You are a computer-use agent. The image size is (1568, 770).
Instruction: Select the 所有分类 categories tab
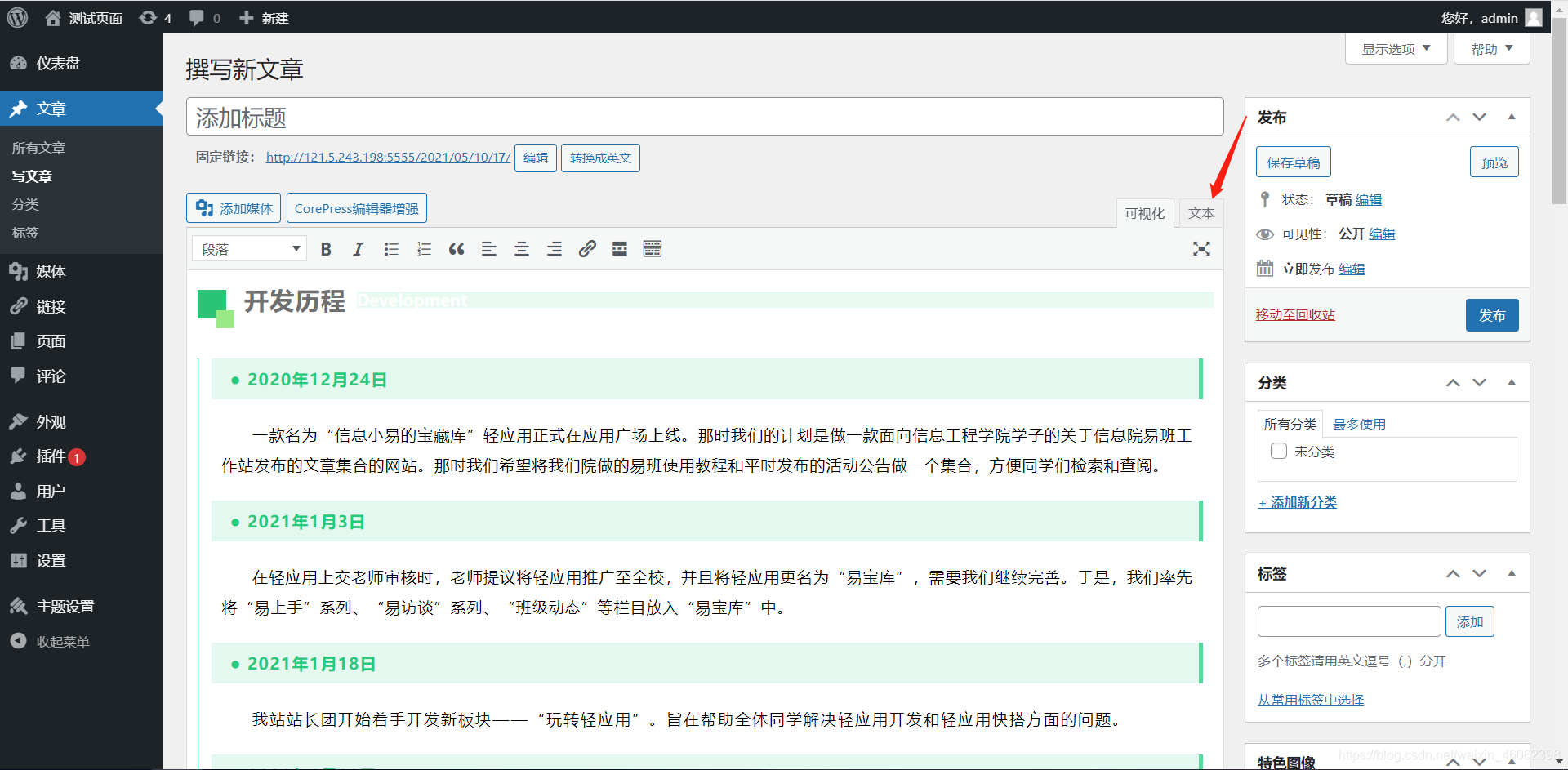tap(1290, 424)
